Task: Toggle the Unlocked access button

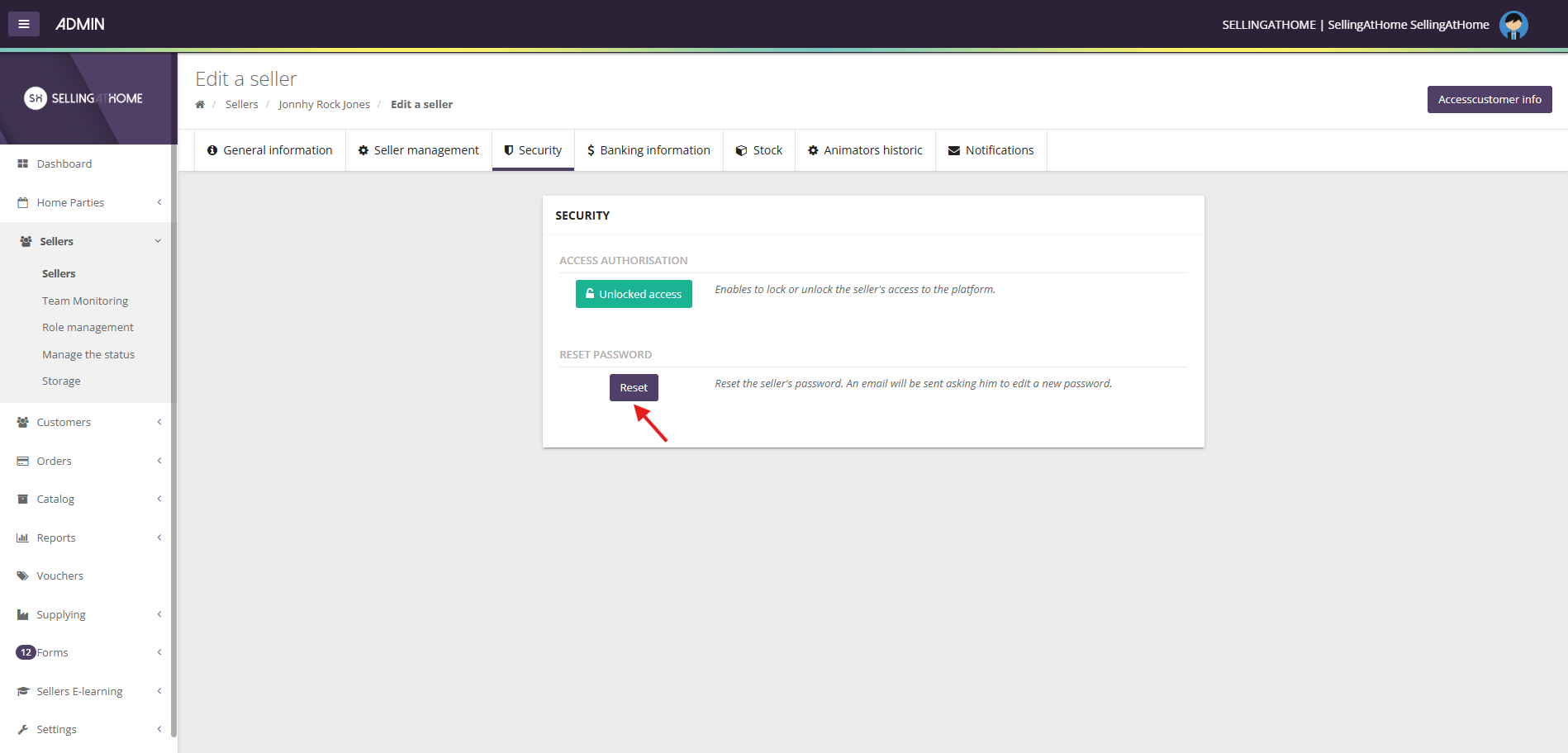Action: pyautogui.click(x=634, y=294)
